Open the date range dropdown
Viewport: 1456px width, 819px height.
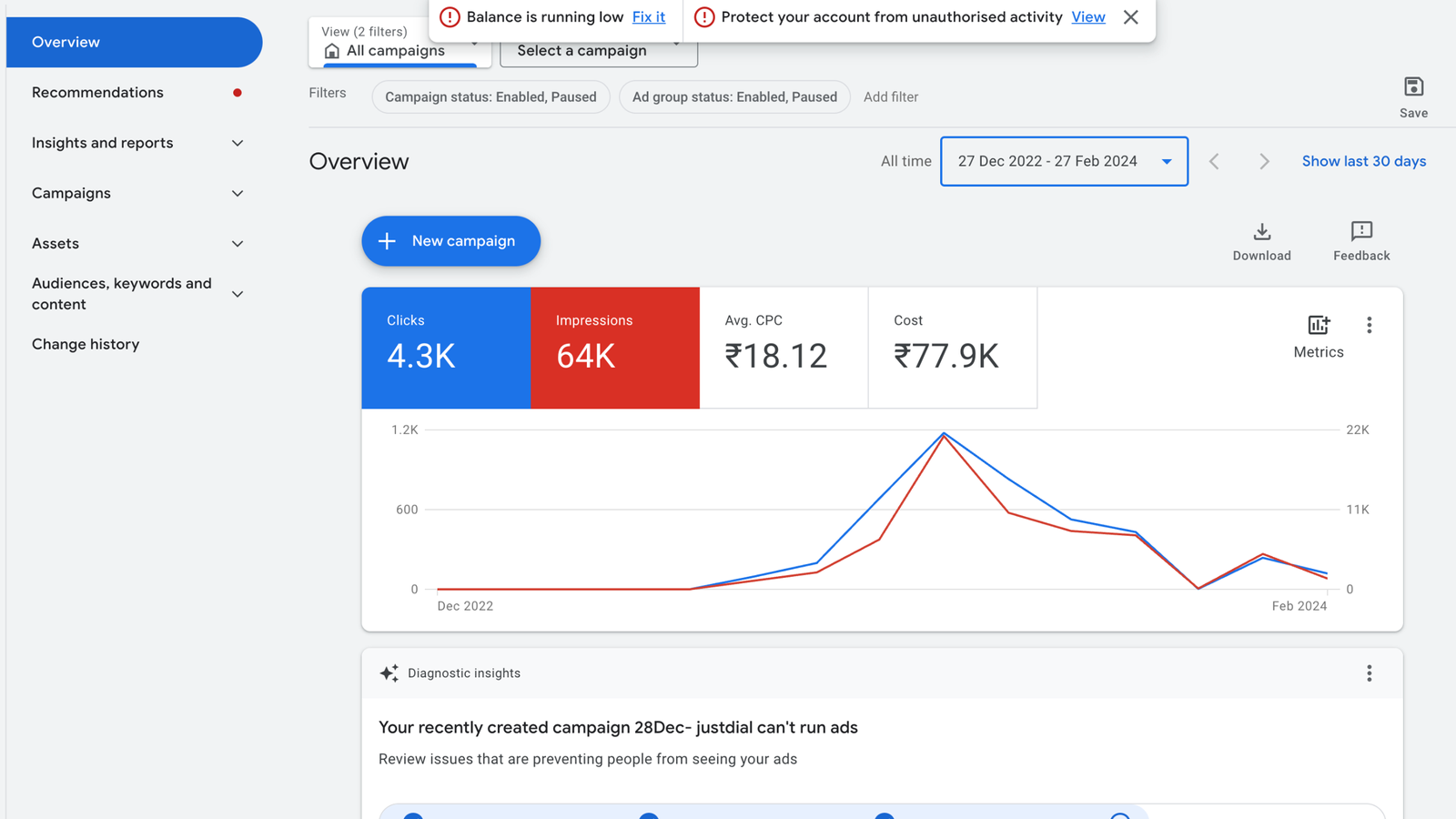point(1063,162)
